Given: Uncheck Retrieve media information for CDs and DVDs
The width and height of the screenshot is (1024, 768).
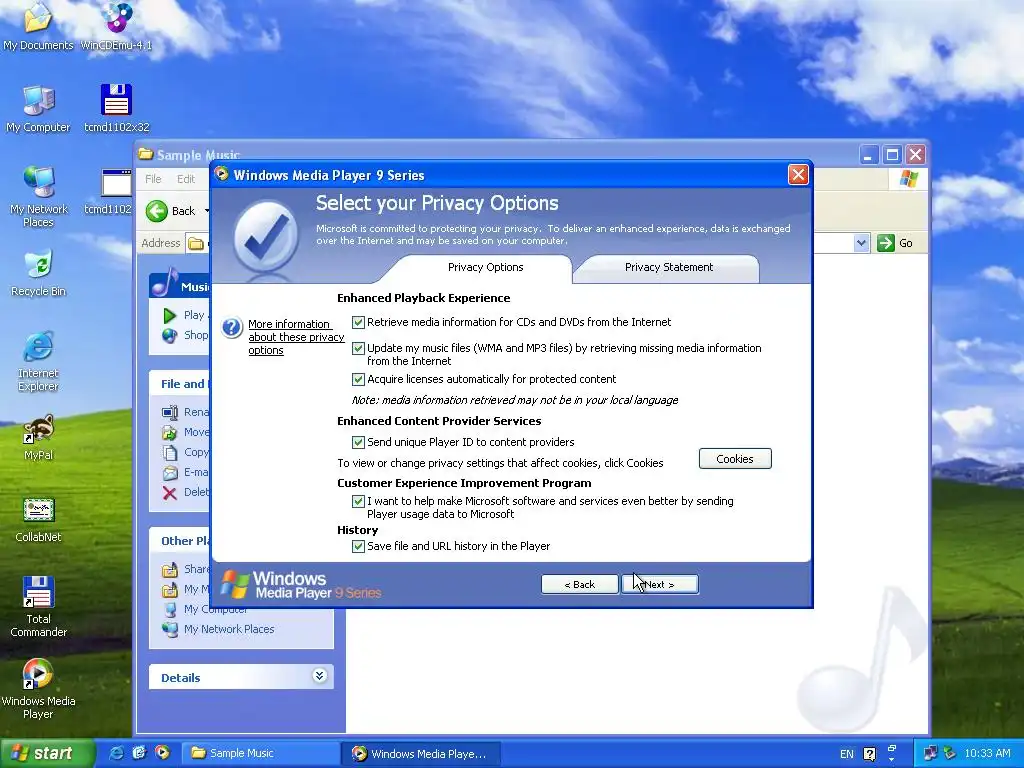Looking at the screenshot, I should tap(358, 322).
